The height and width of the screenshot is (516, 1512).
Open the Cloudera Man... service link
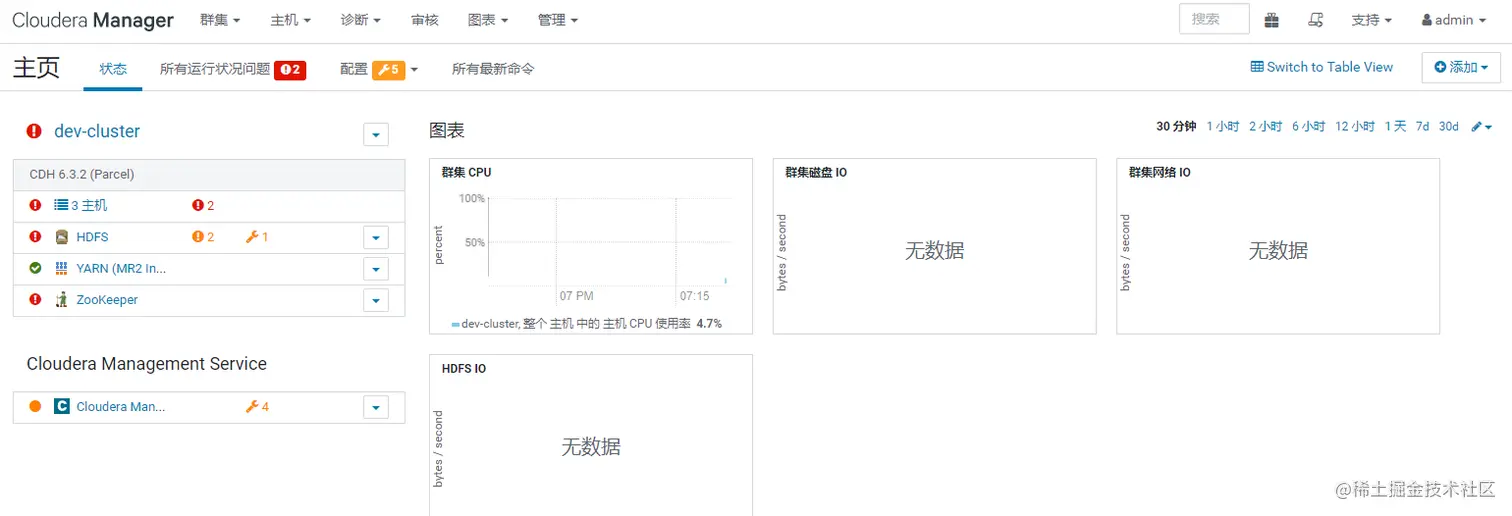pyautogui.click(x=120, y=406)
